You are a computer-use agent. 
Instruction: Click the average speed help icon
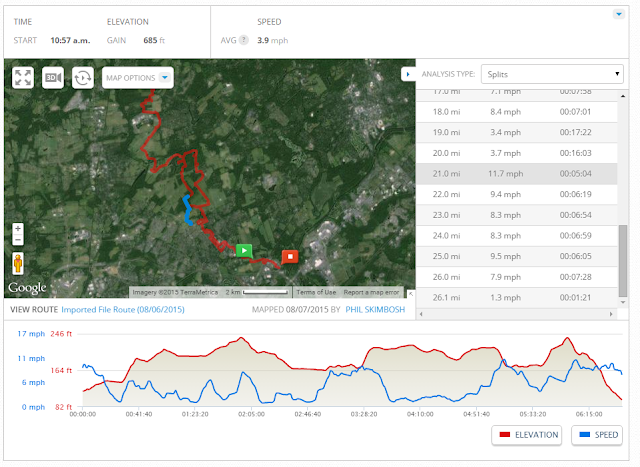(x=244, y=40)
